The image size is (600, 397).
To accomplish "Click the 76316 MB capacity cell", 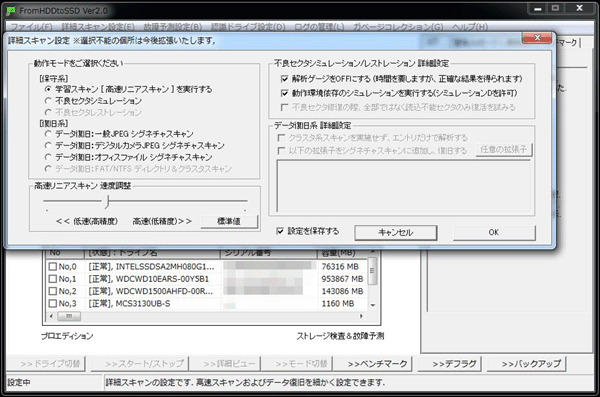I will (x=340, y=266).
